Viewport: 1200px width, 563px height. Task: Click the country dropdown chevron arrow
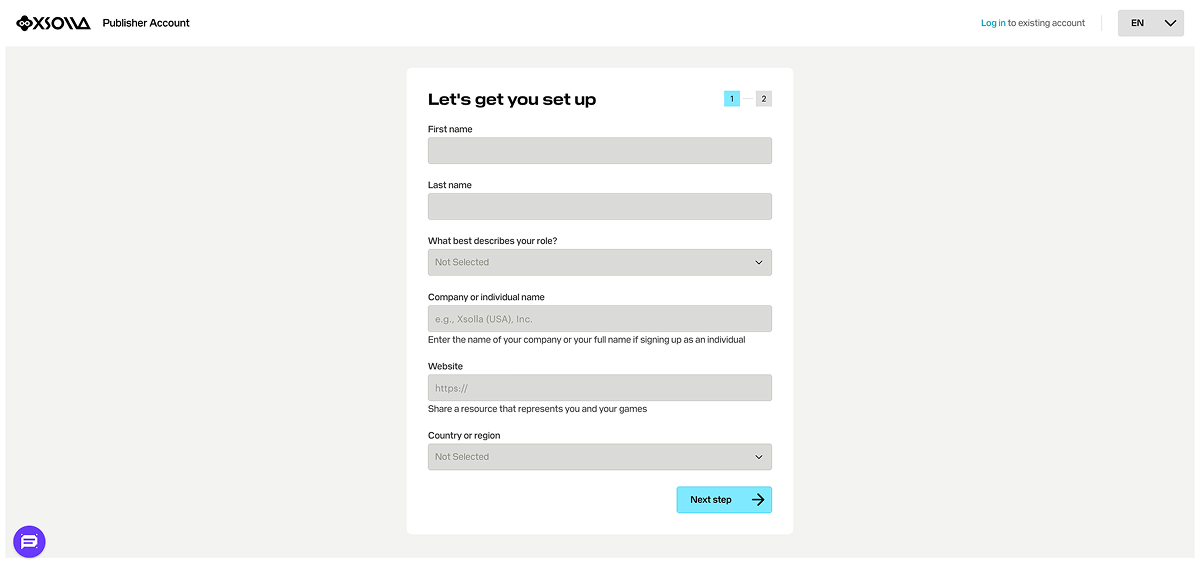[759, 457]
